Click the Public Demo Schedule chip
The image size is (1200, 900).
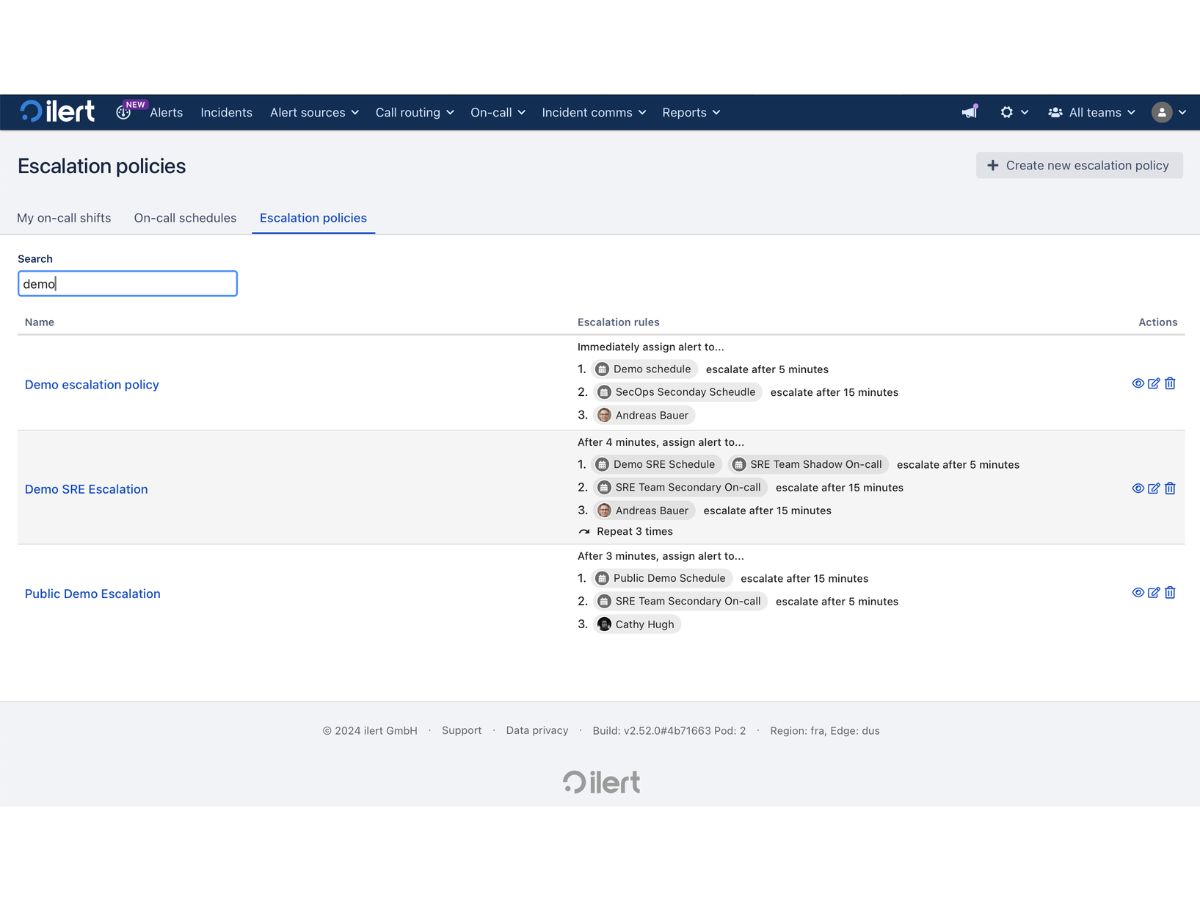661,578
